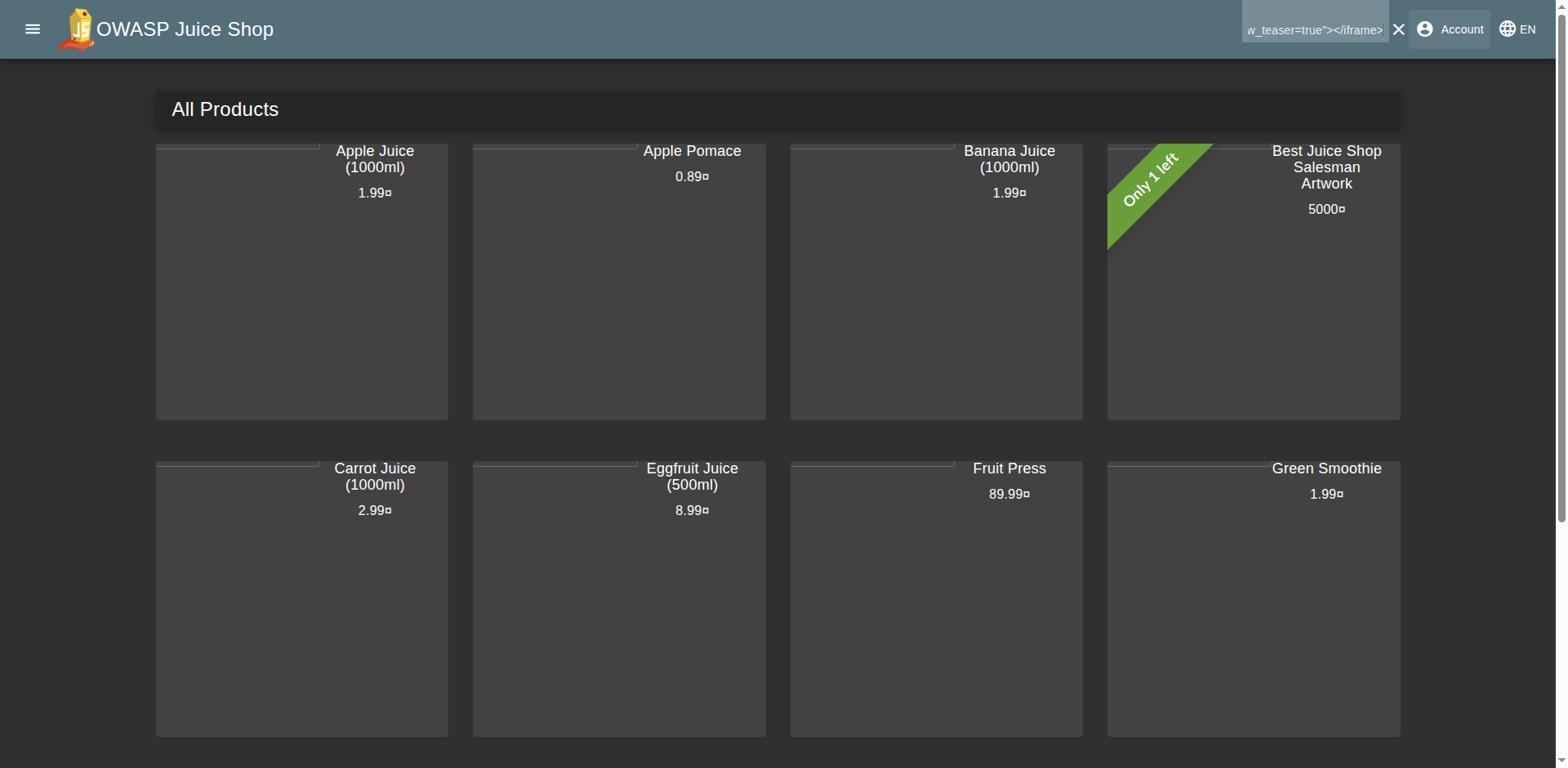Open the Apple Pomace product card
Viewport: 1568px width, 768px height.
pyautogui.click(x=619, y=282)
